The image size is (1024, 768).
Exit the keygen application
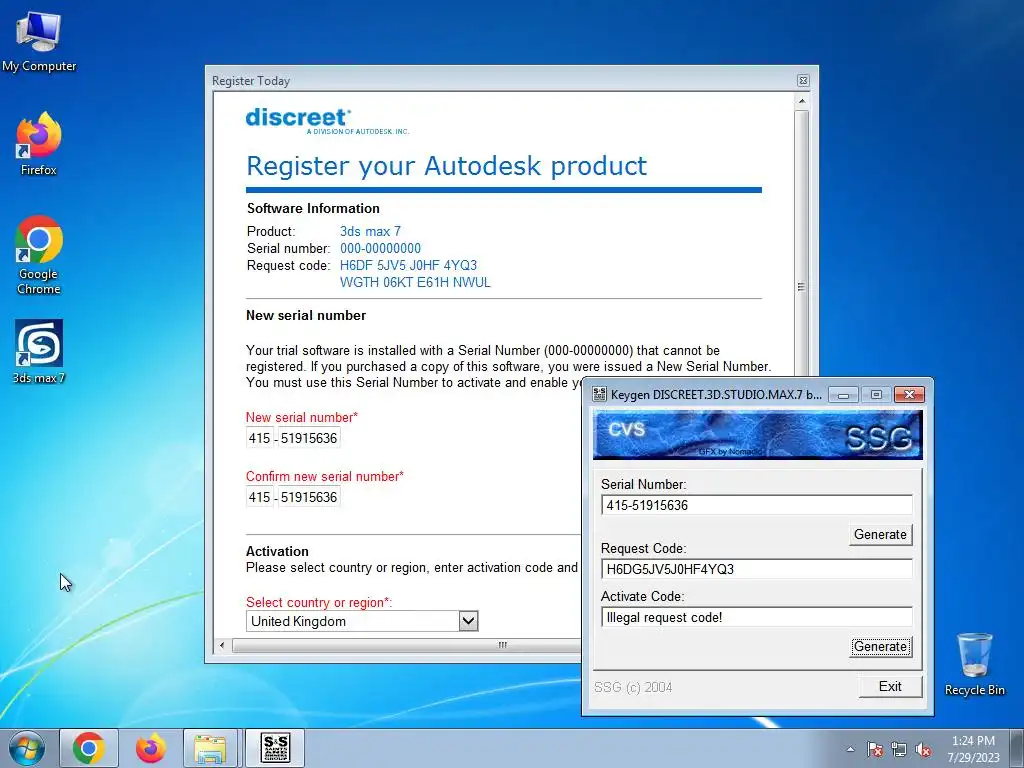[890, 686]
